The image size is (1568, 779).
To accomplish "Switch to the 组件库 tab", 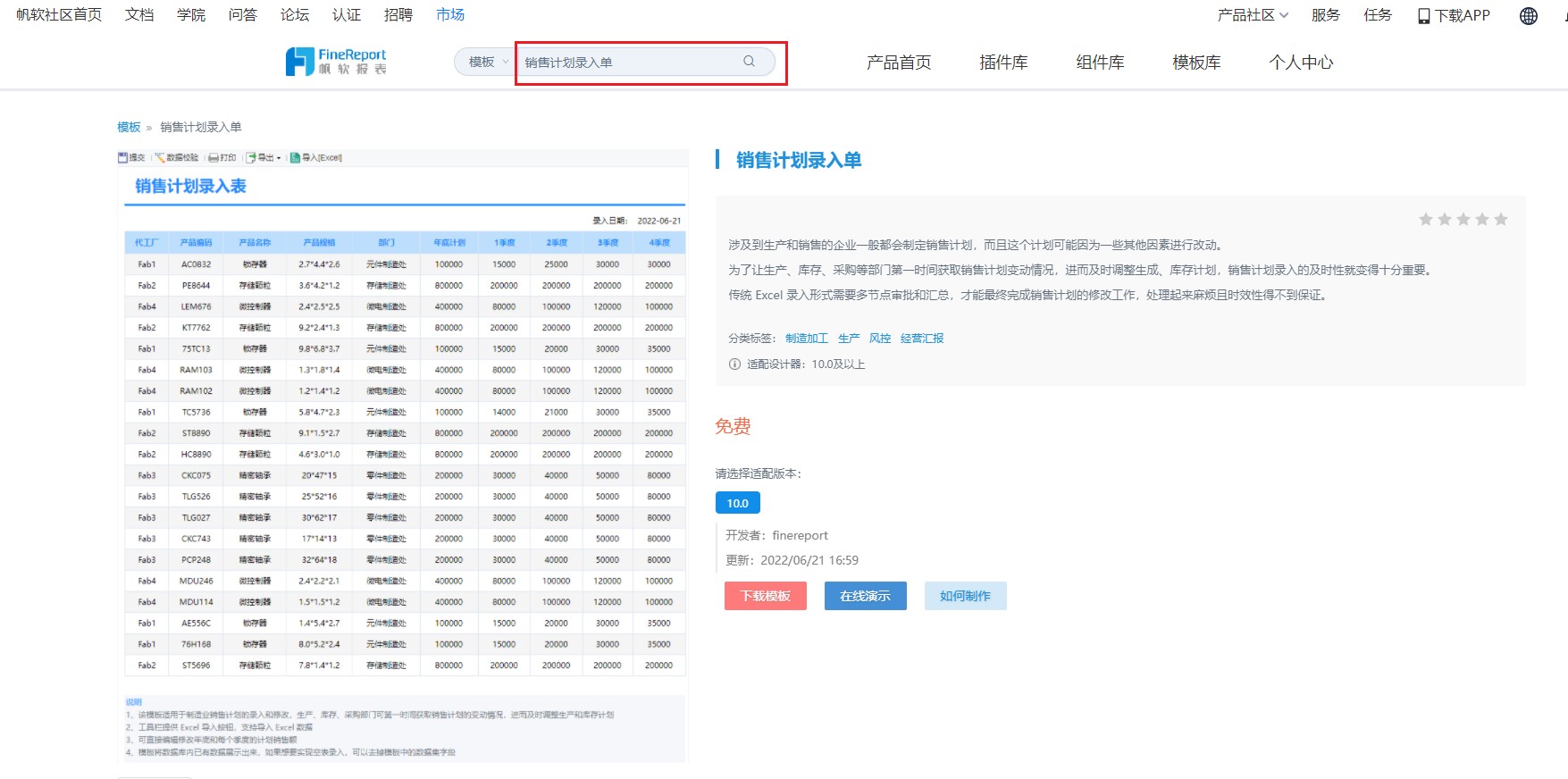I will click(x=1100, y=62).
